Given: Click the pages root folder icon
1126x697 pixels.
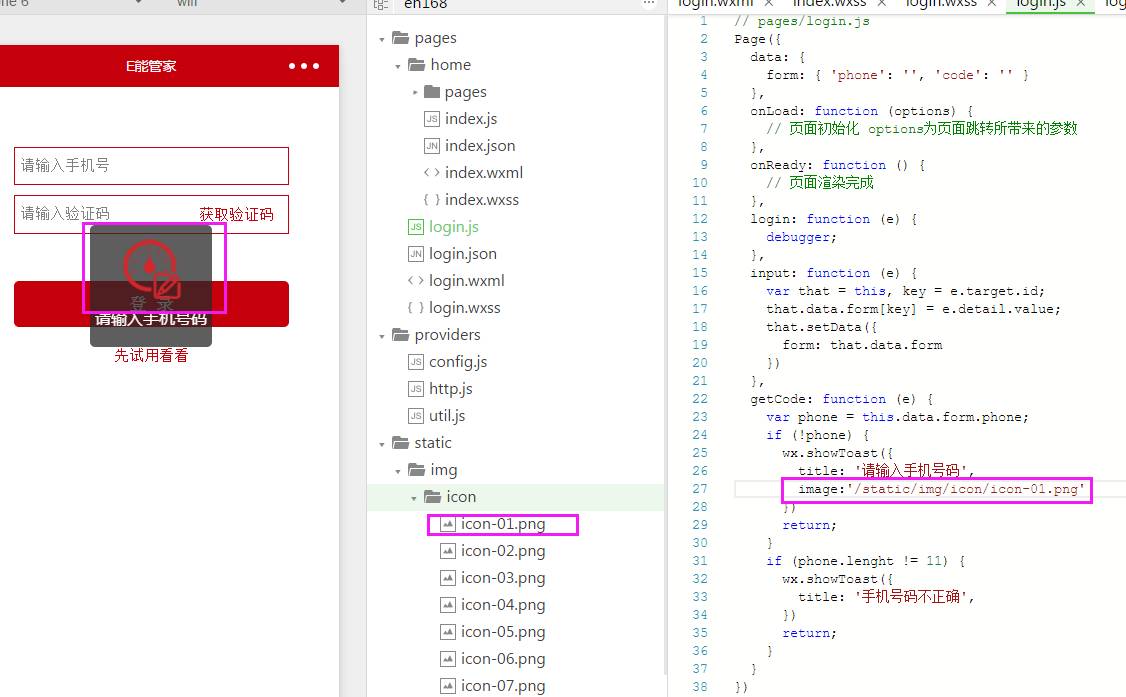Looking at the screenshot, I should pos(400,38).
